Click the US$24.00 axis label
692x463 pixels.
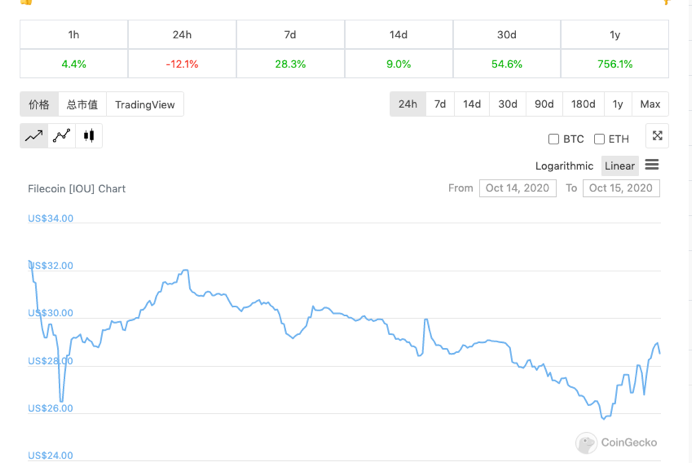pos(51,455)
